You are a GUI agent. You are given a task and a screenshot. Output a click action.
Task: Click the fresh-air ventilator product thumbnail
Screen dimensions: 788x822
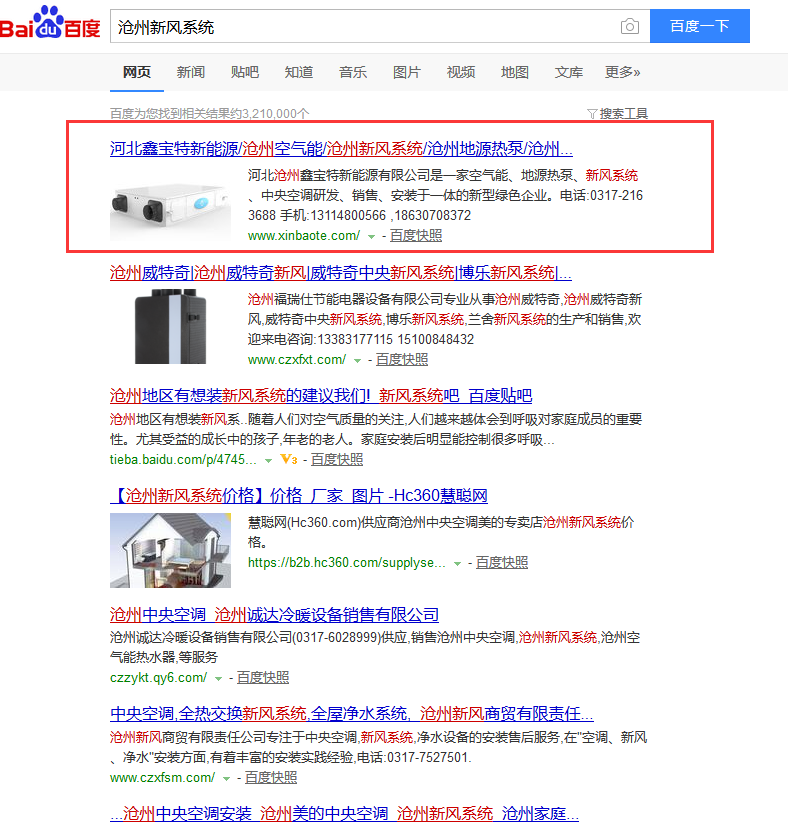170,205
